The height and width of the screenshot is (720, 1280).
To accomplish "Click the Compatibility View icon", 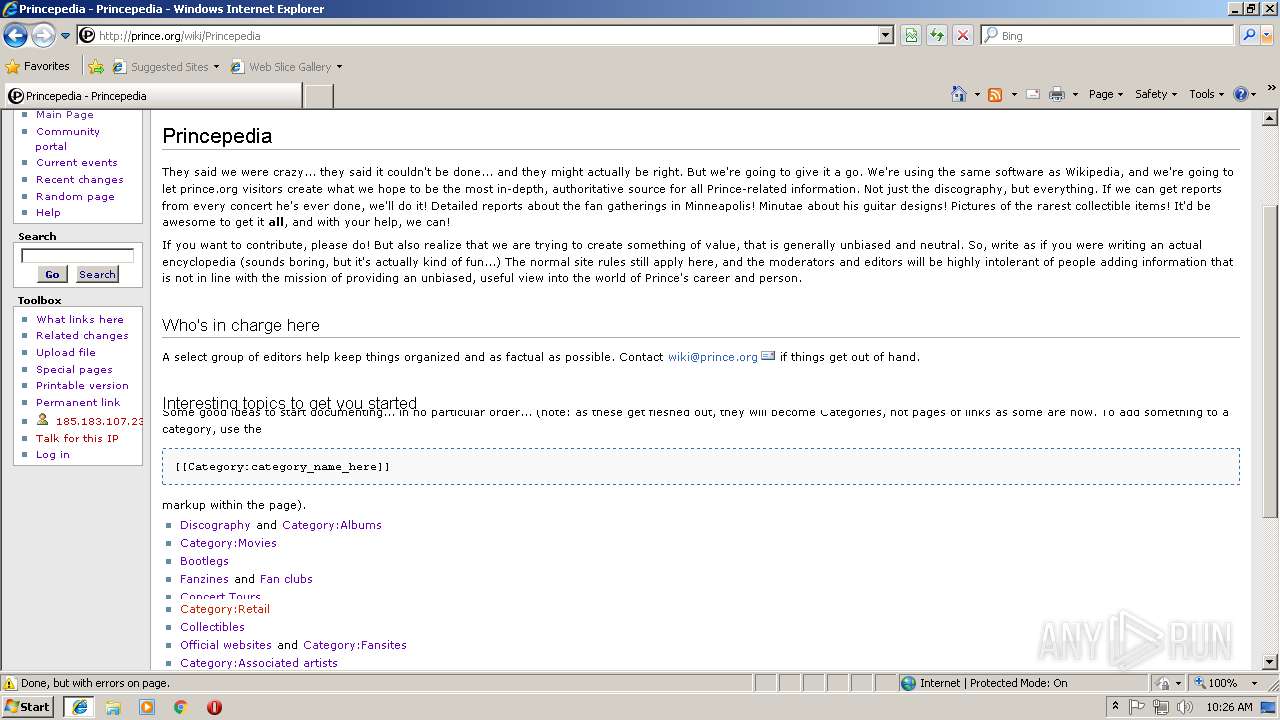I will point(911,35).
